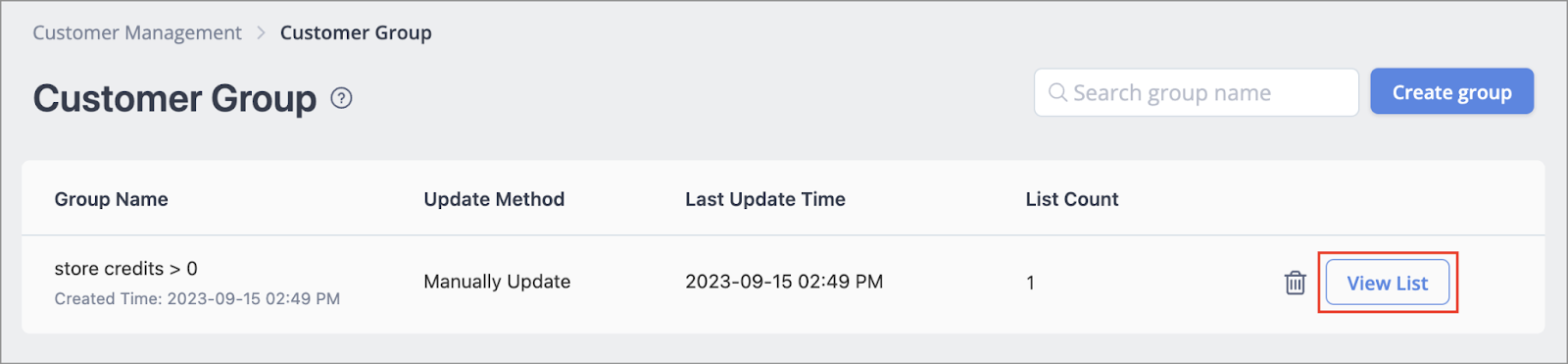Click the Update Method column header
The image size is (1568, 364).
(x=494, y=199)
